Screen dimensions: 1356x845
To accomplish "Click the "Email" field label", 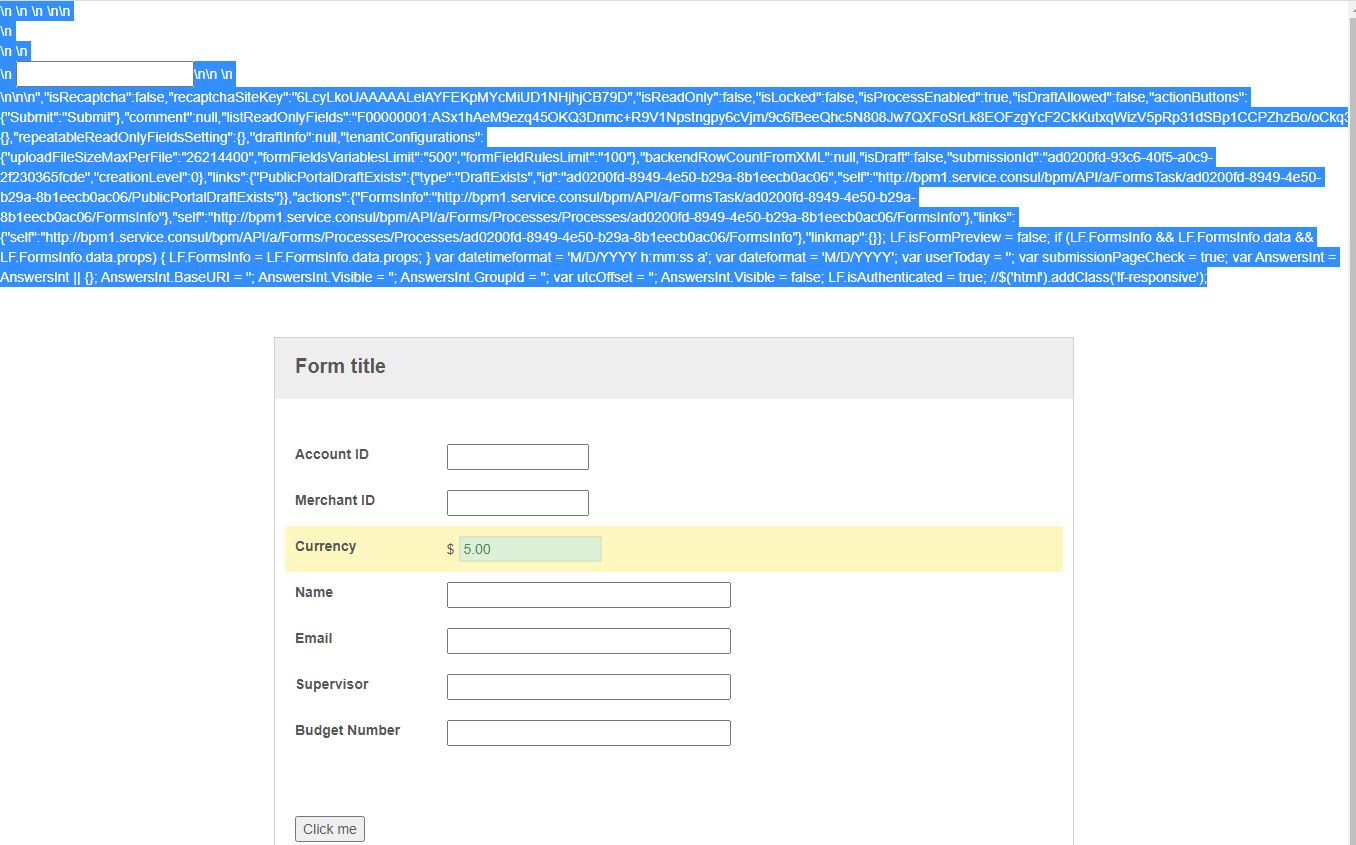I will click(x=314, y=638).
